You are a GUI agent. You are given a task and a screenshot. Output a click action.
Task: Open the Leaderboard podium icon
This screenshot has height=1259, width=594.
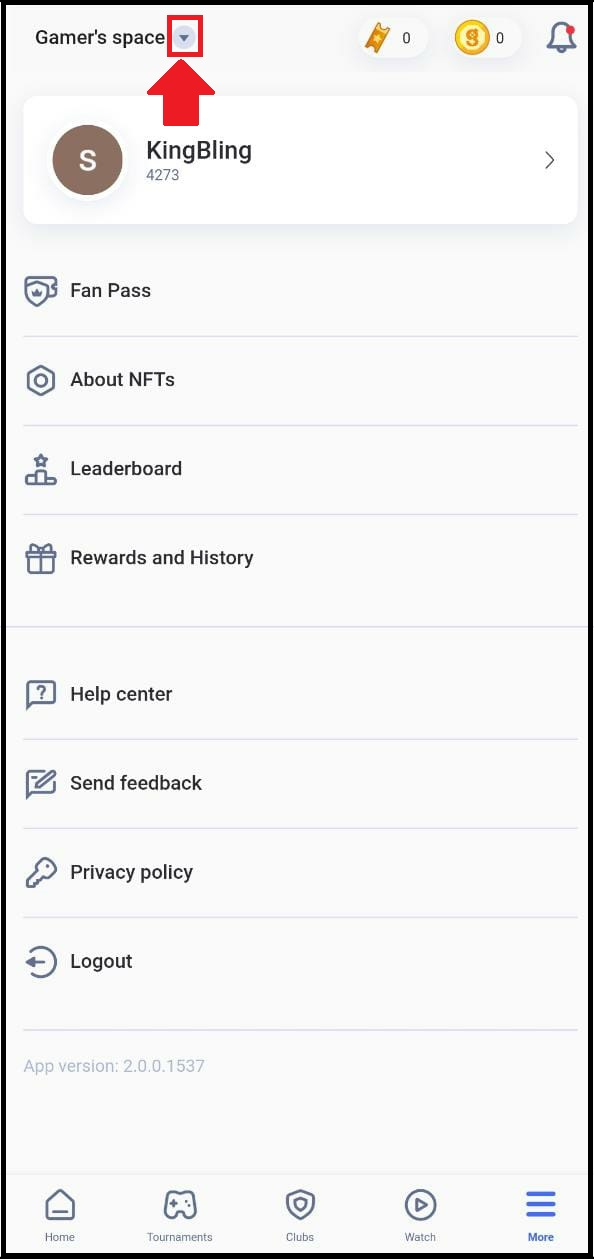(41, 469)
